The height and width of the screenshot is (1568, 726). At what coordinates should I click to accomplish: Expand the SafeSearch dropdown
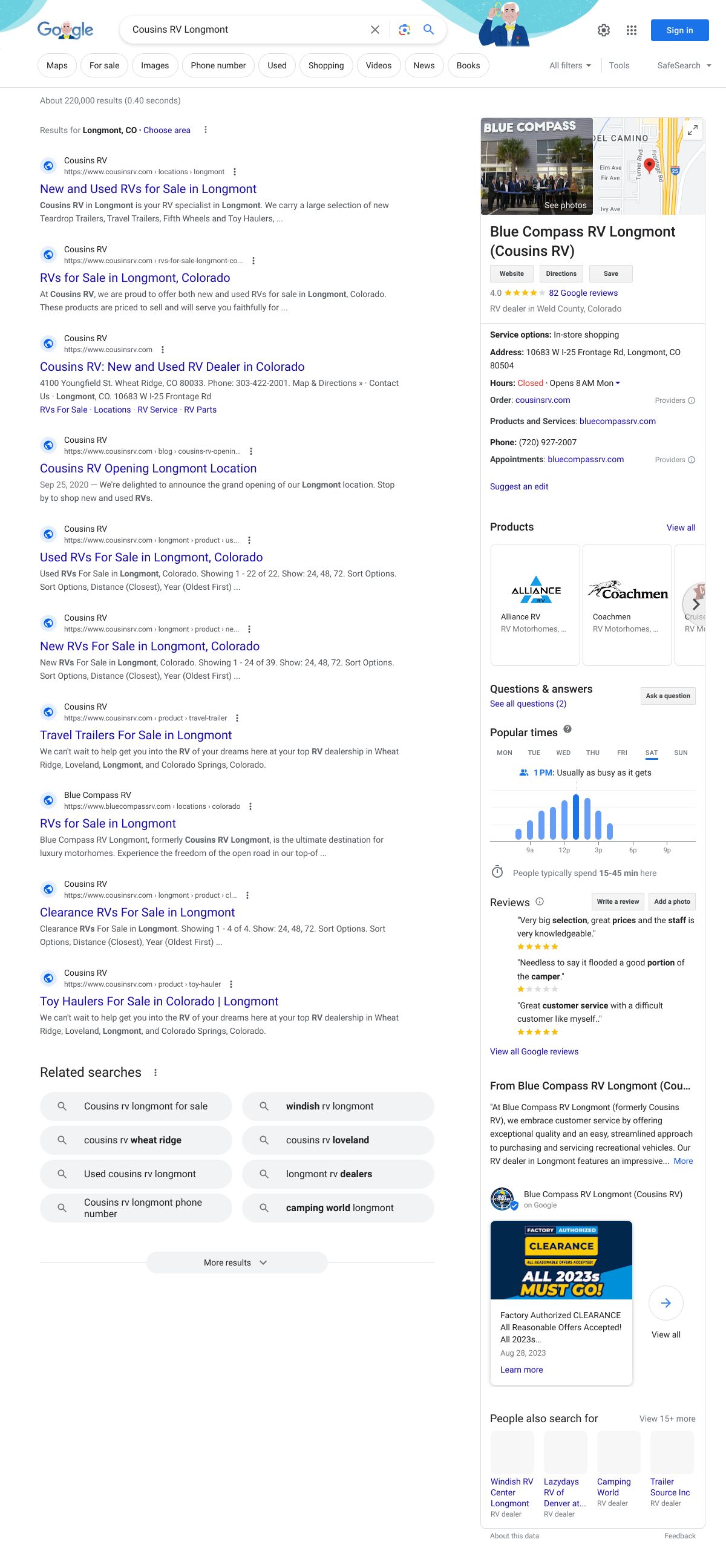(684, 66)
